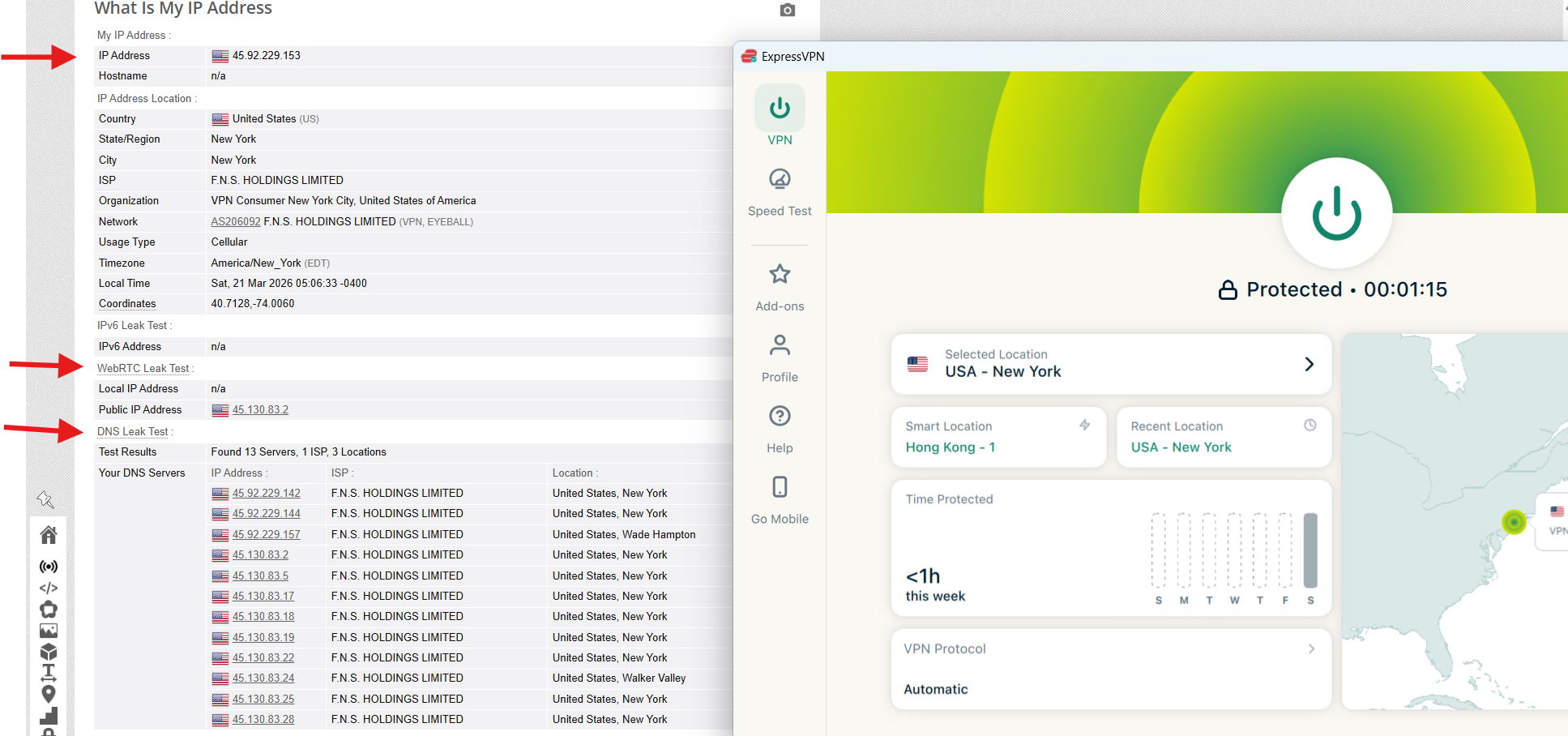Click the Wade Hampton location cell
The width and height of the screenshot is (1568, 736).
624,534
